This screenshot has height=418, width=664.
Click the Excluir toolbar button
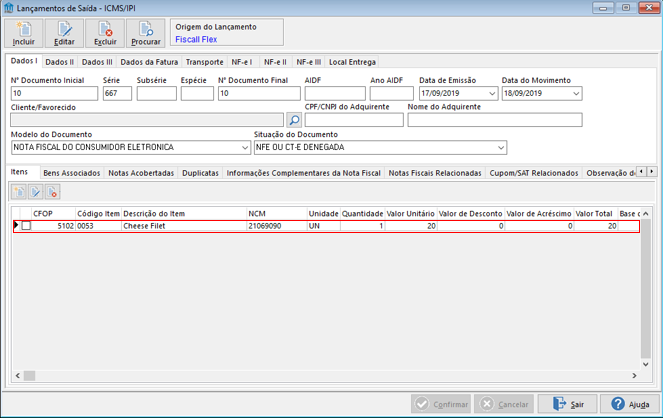click(105, 33)
